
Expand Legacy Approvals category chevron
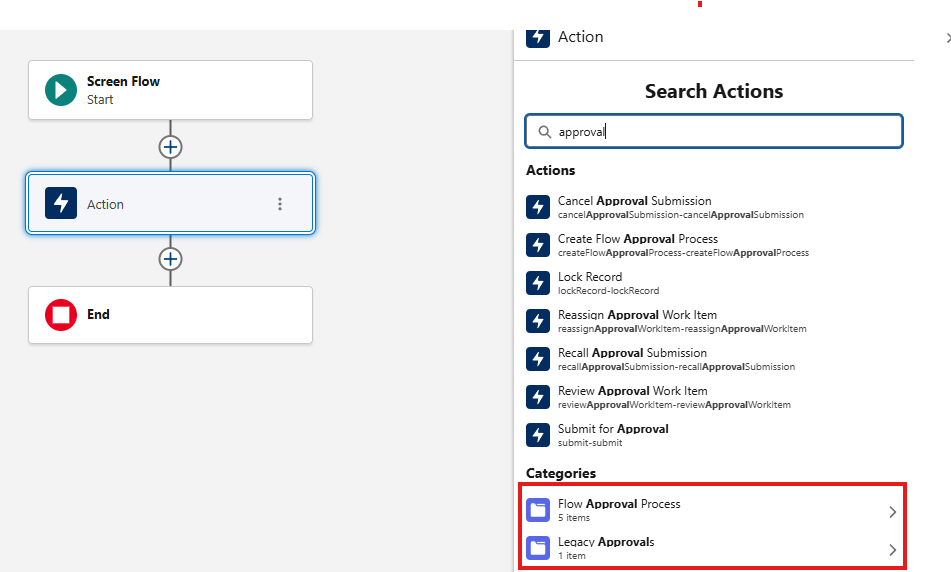892,550
